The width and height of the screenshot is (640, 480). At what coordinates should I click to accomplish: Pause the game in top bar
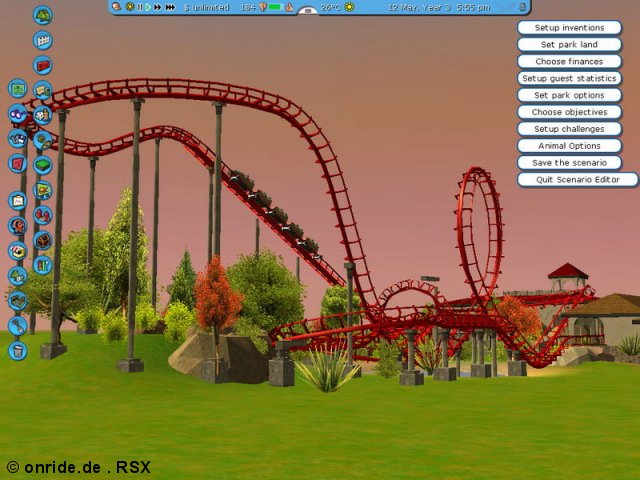pos(140,7)
